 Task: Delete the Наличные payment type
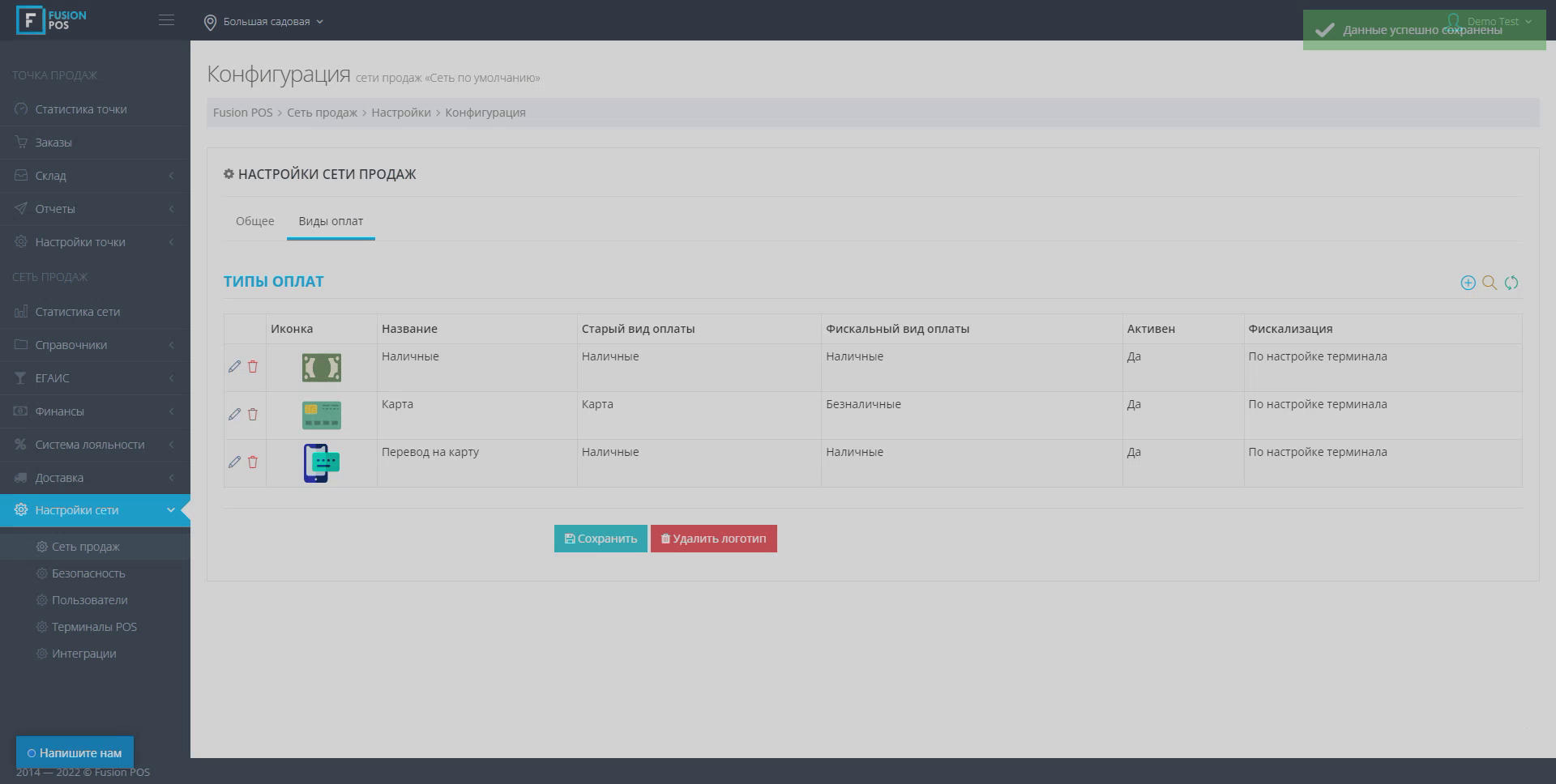(253, 367)
